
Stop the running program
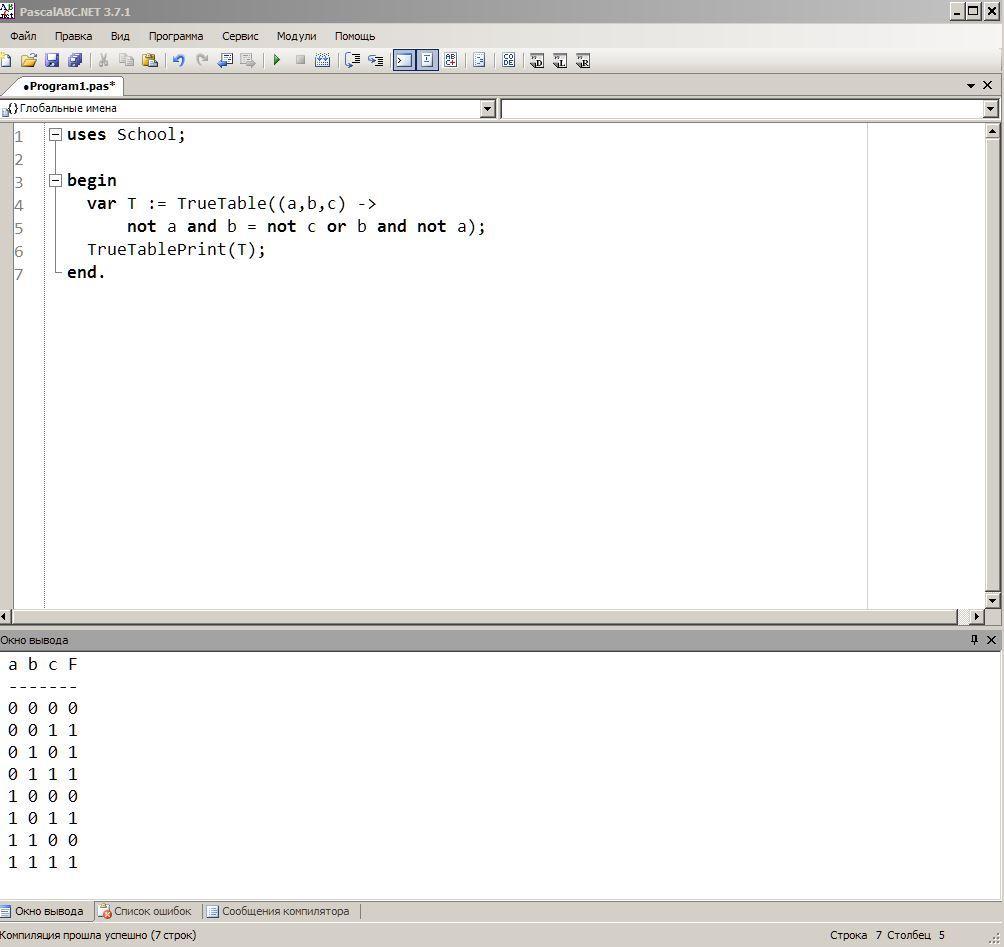click(x=300, y=60)
